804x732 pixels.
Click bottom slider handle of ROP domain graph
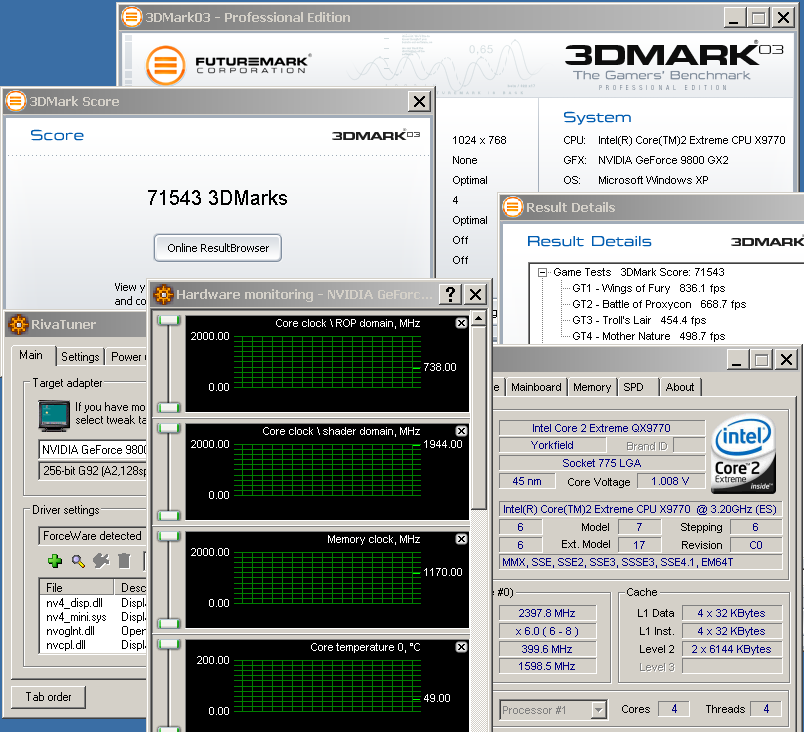coord(169,408)
